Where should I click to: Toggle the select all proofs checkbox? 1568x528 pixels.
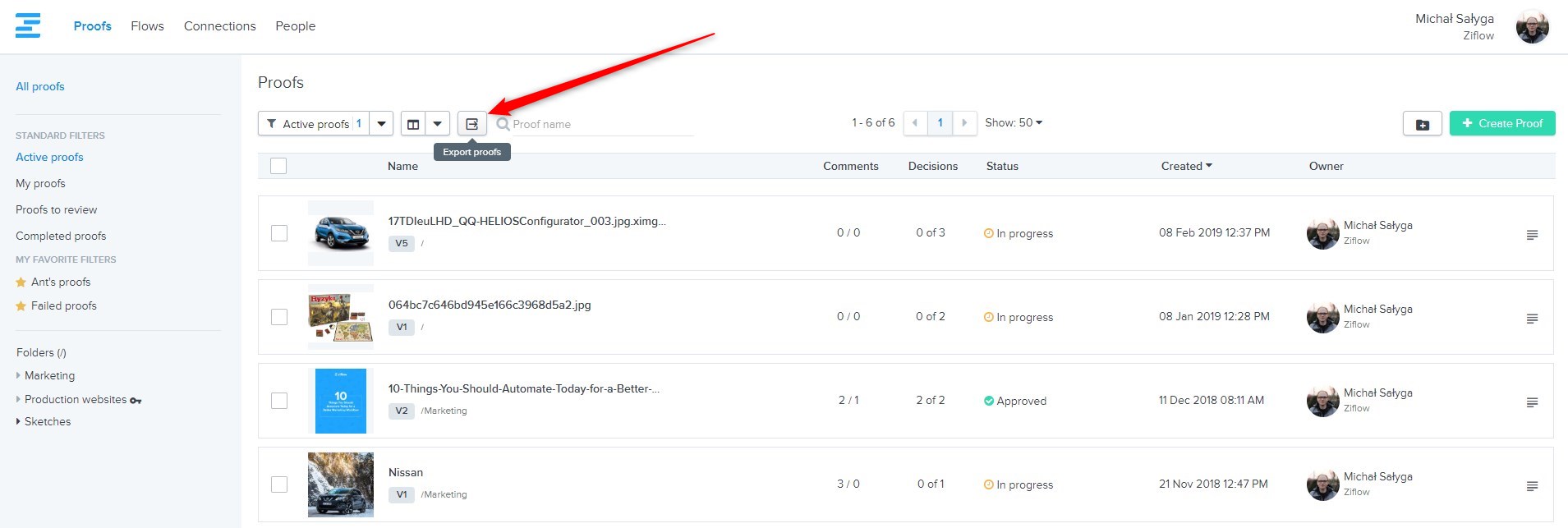[278, 166]
